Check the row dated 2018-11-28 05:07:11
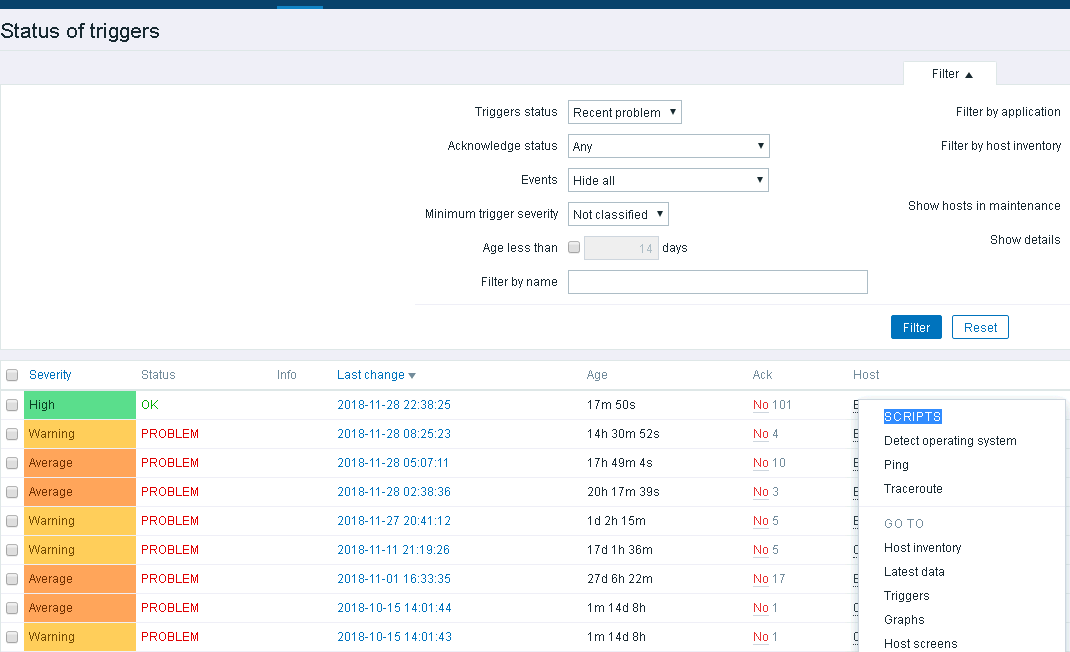 tap(12, 463)
